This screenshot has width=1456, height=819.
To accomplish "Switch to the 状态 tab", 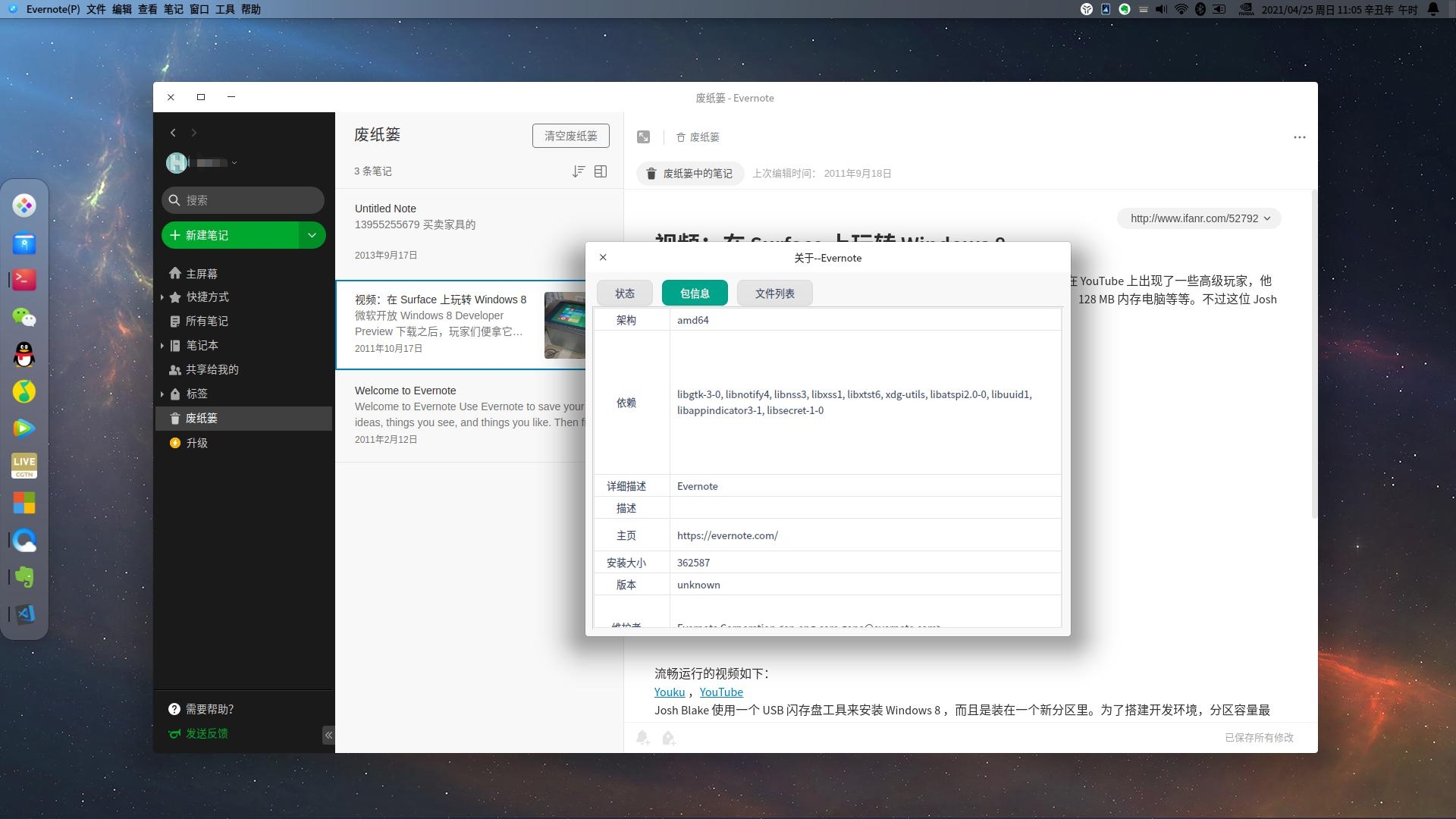I will [x=625, y=293].
